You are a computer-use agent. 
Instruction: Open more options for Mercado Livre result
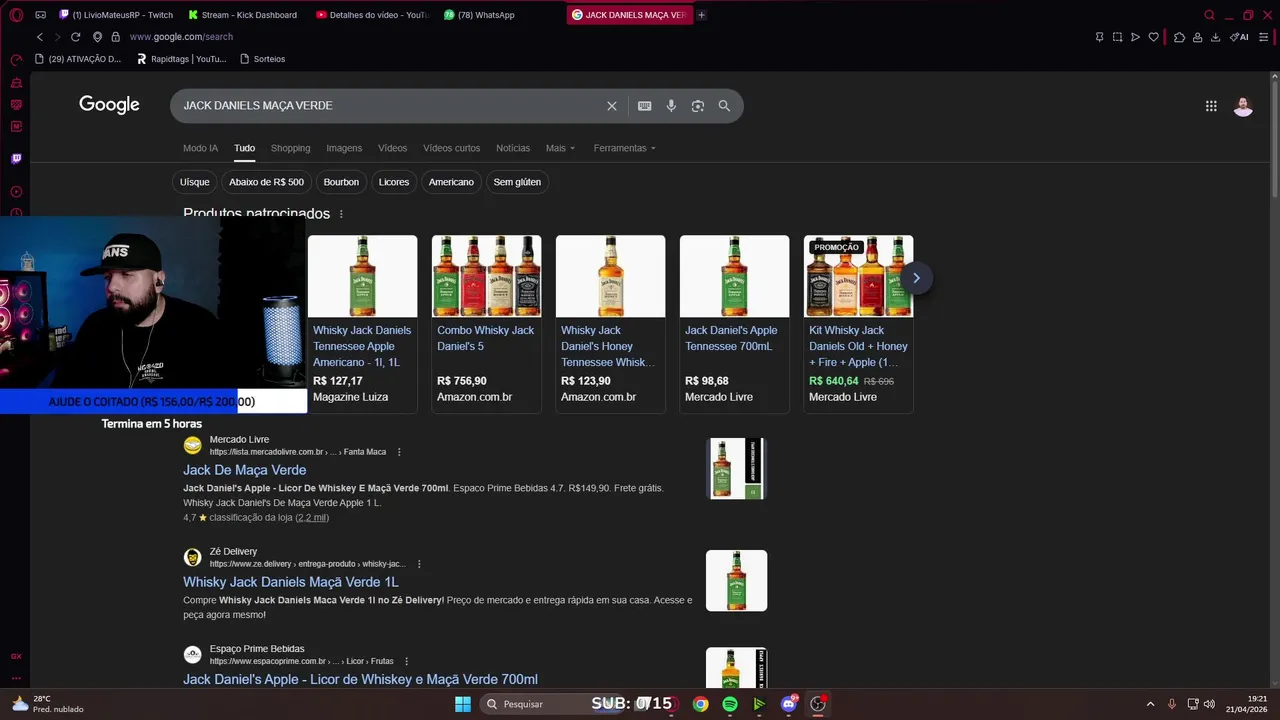point(399,452)
